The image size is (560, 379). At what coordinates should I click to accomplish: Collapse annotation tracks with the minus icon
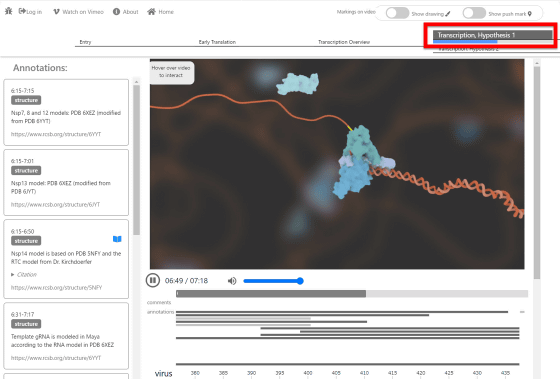522,312
